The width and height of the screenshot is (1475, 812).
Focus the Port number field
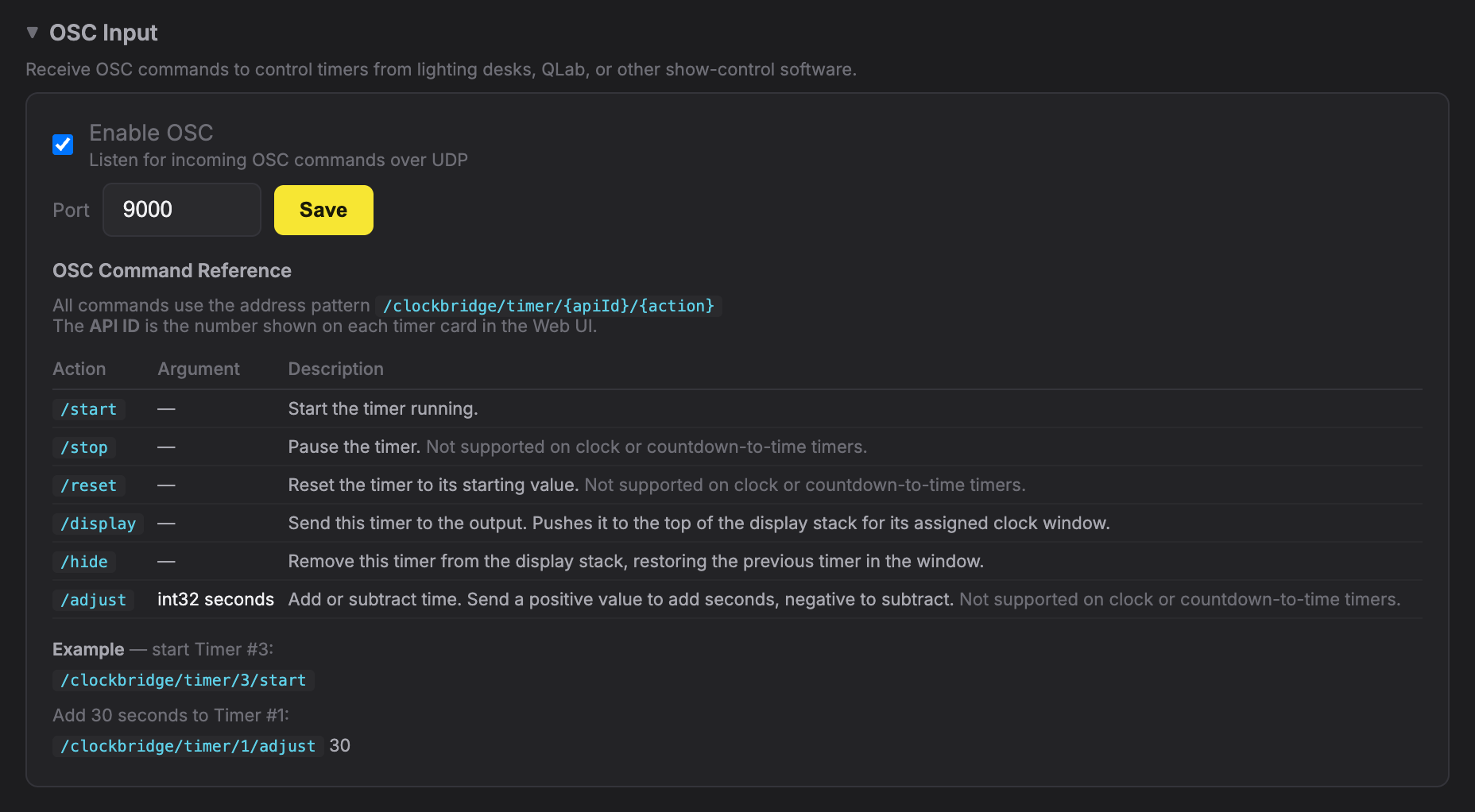[x=182, y=210]
